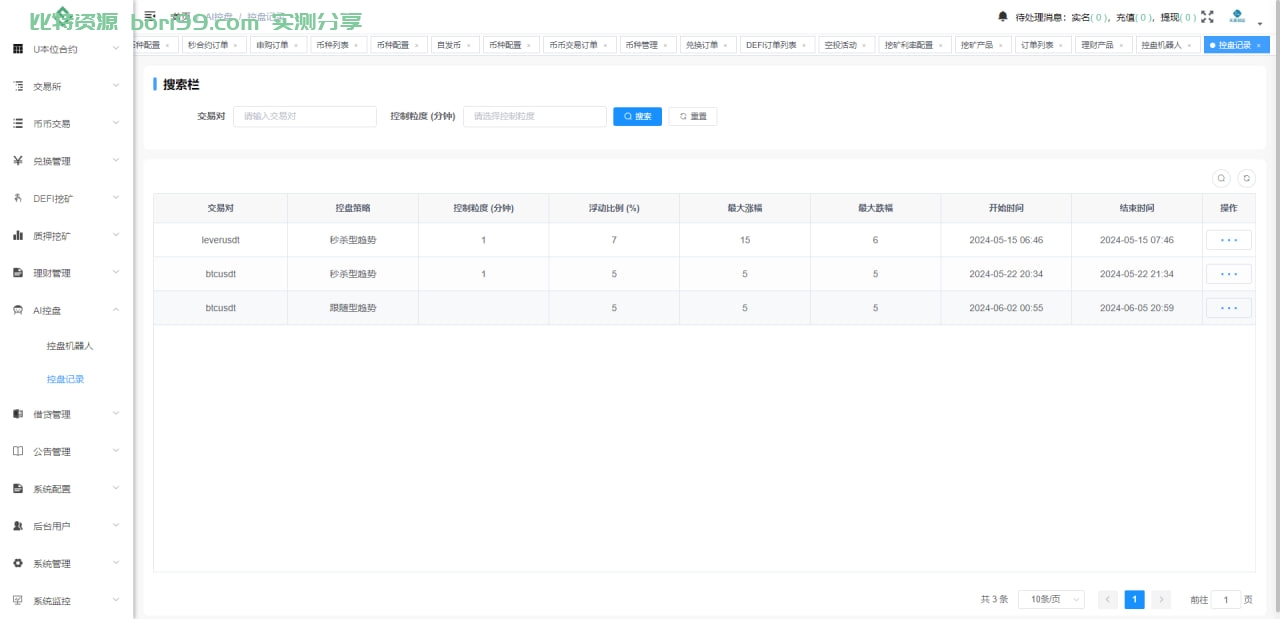
Task: Click the blue 搜索 button
Action: coord(638,116)
